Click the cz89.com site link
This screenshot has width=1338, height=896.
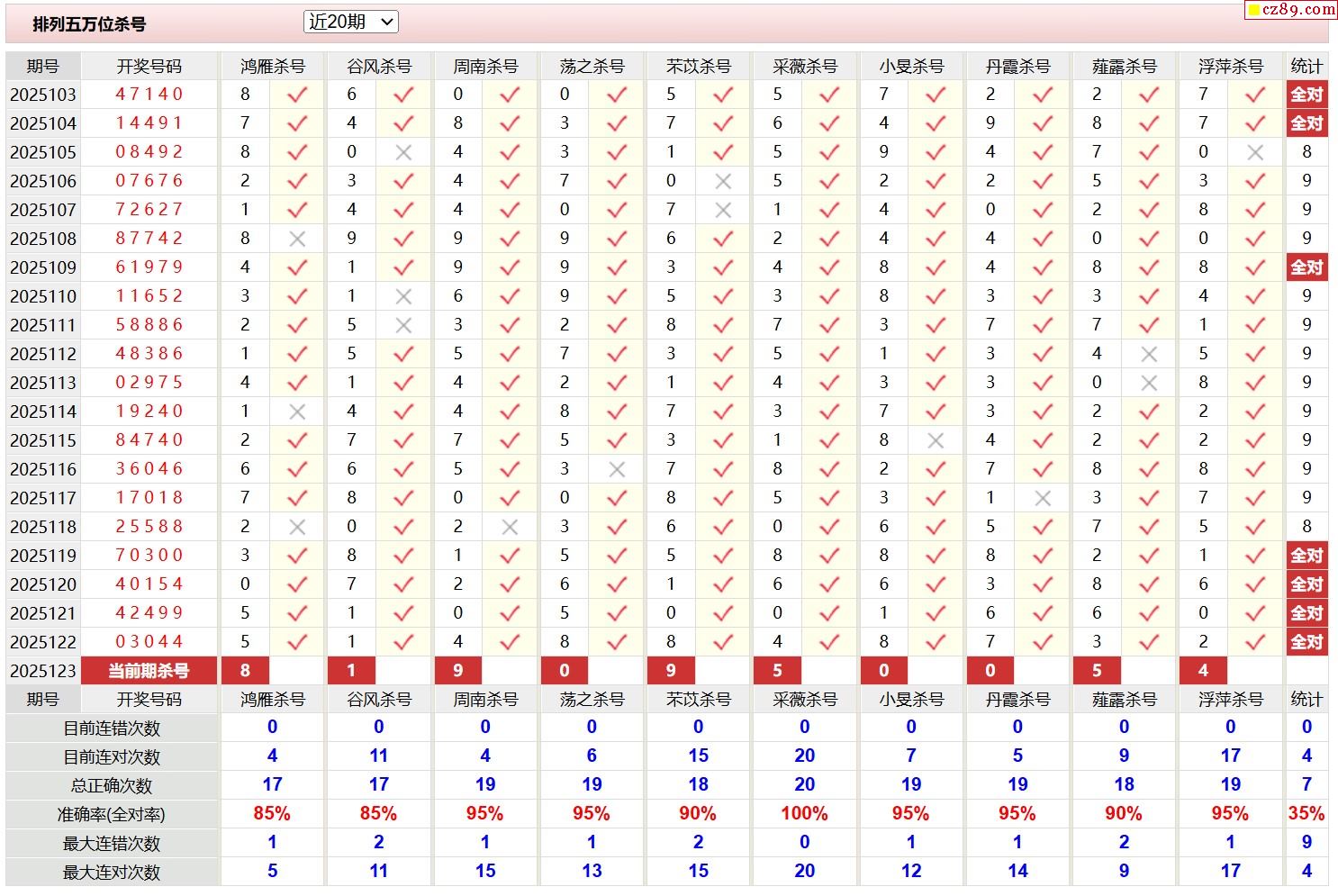pyautogui.click(x=1291, y=10)
